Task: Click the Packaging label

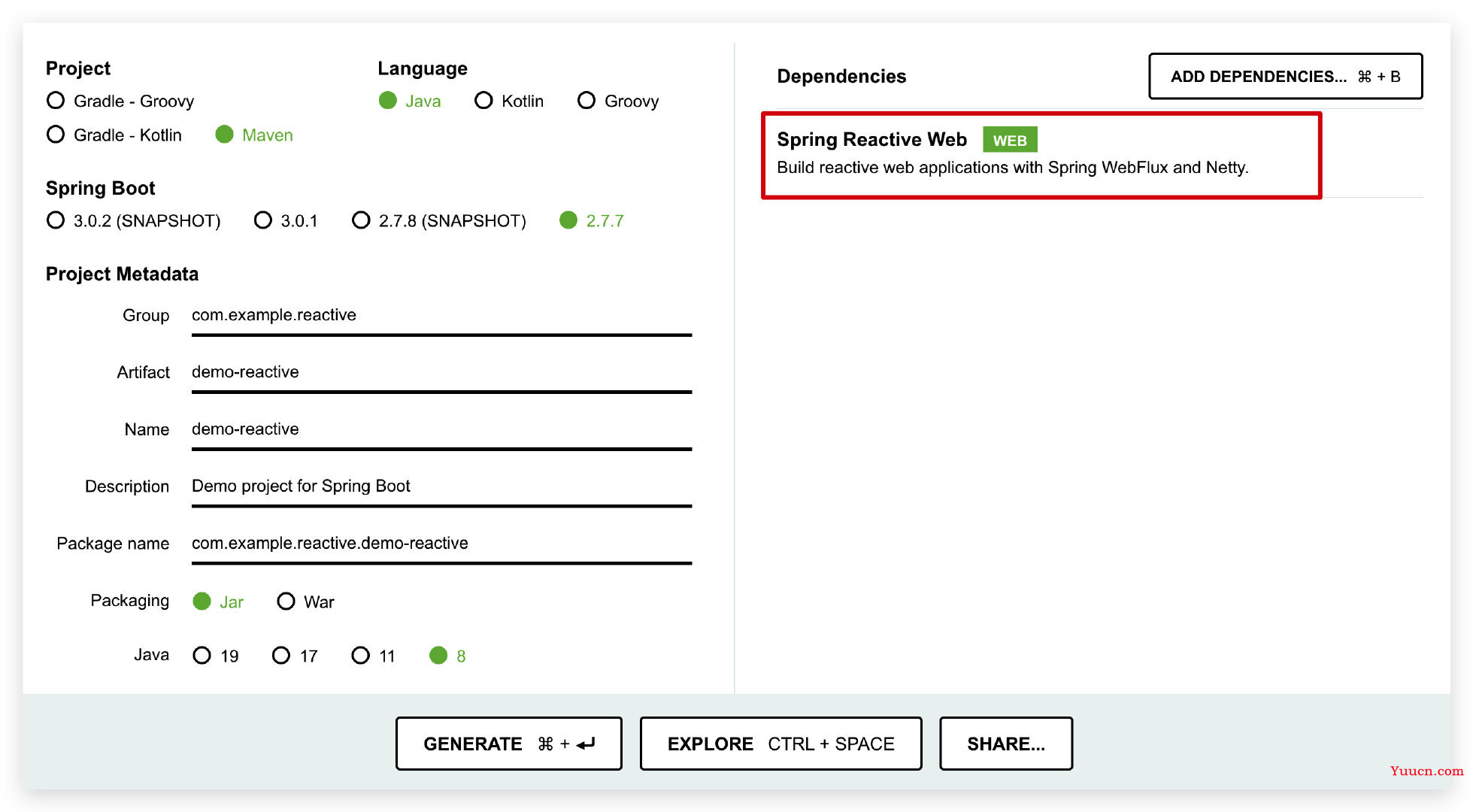Action: pyautogui.click(x=129, y=601)
